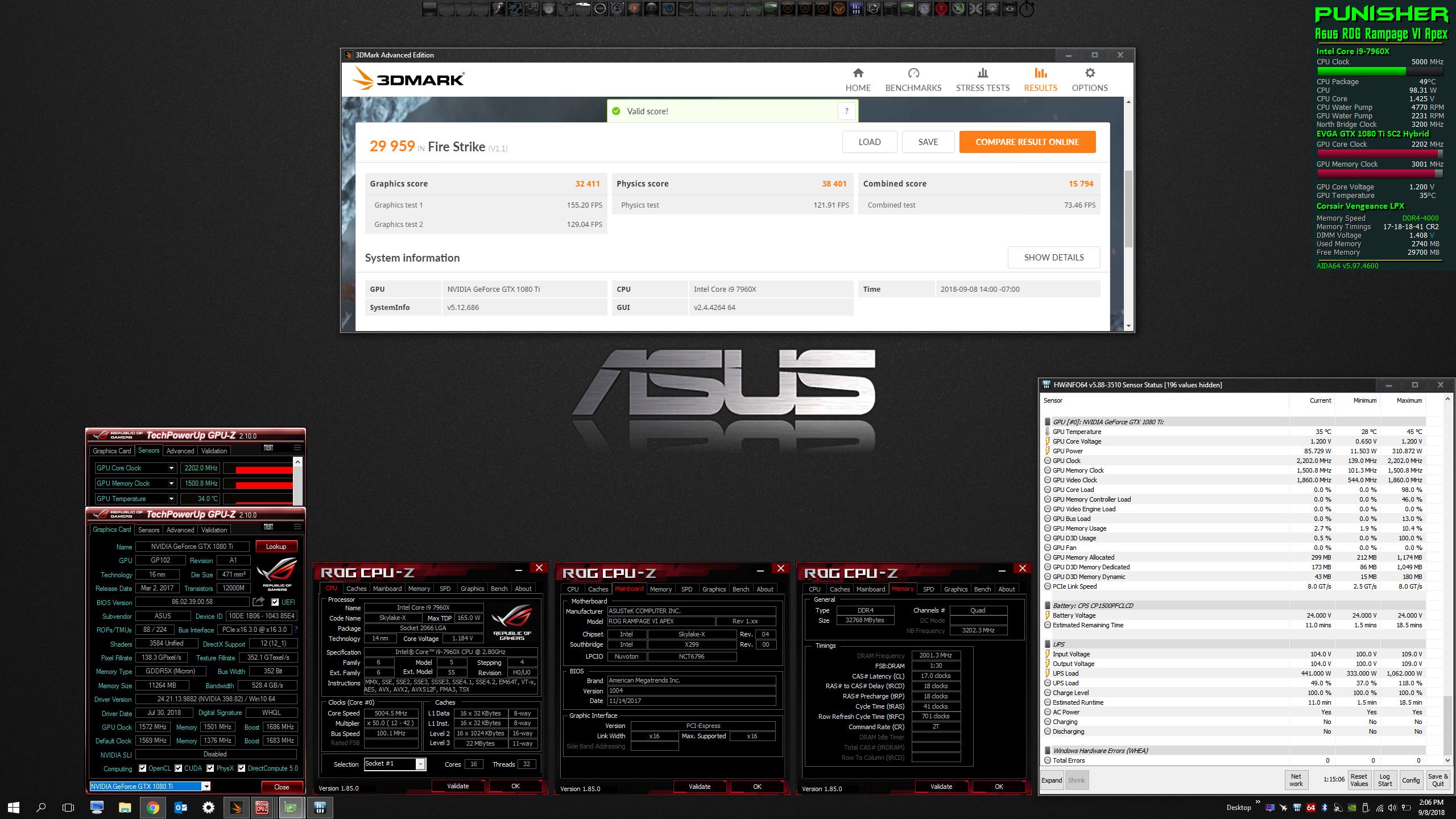Click the Load button in 3DMark
1456x819 pixels.
coord(870,142)
